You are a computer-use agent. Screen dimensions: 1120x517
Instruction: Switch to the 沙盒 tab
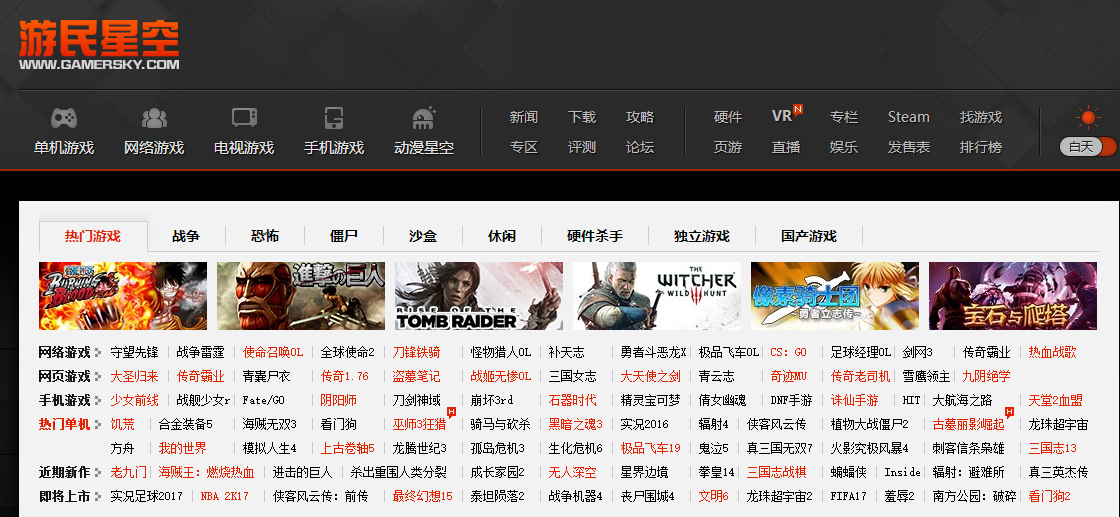pos(423,236)
